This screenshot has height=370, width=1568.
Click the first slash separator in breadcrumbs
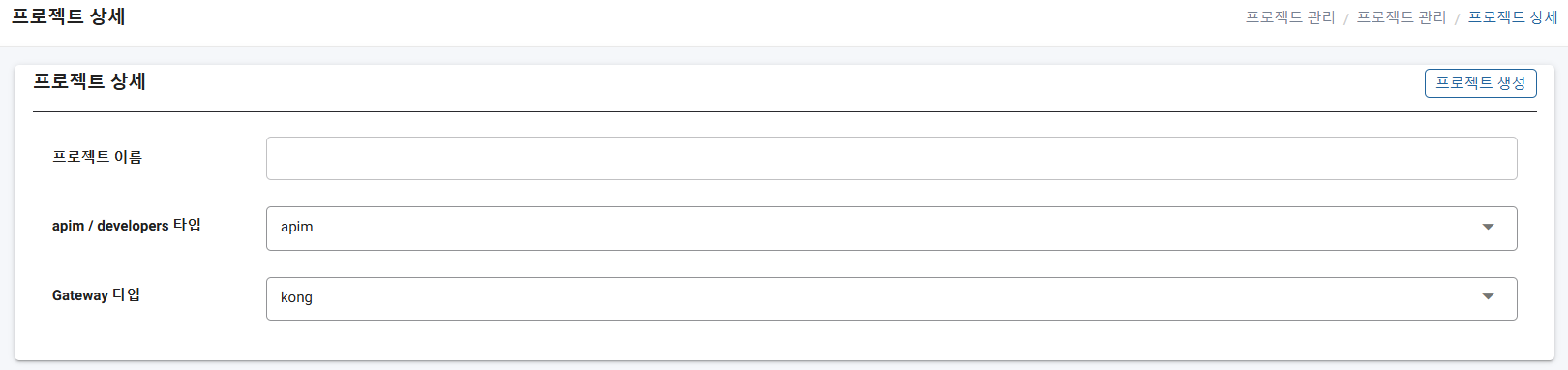1346,18
